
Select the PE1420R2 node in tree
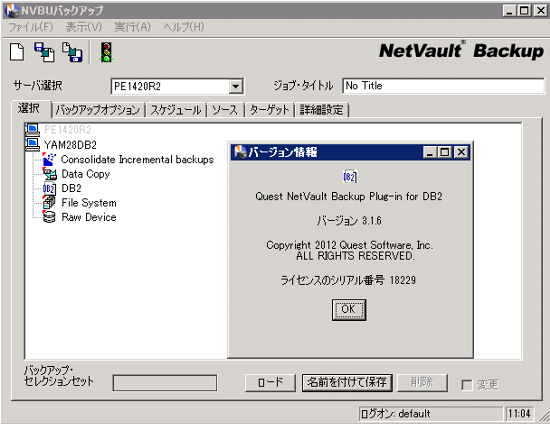[x=67, y=130]
